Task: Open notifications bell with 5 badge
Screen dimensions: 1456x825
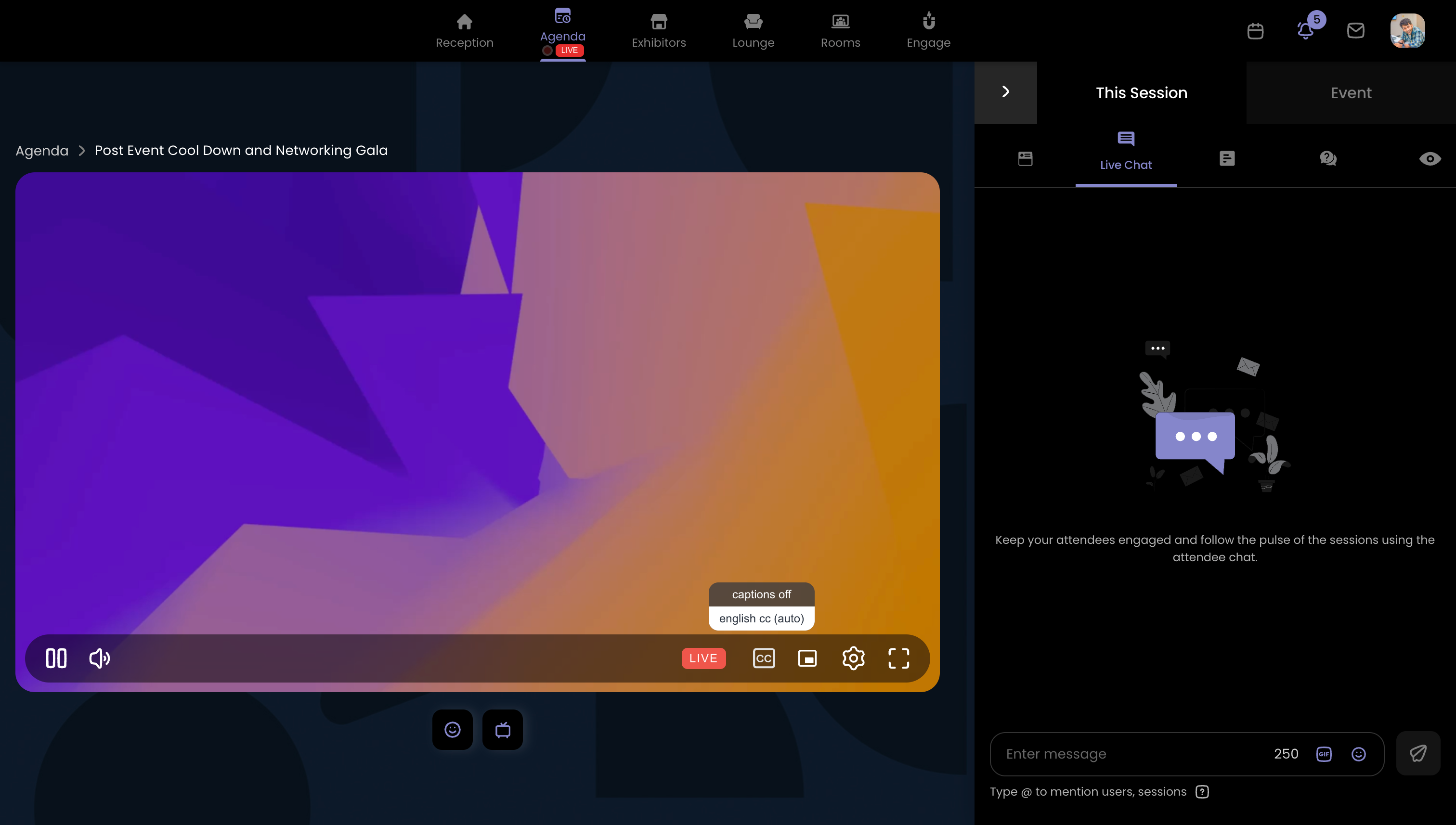Action: tap(1306, 29)
